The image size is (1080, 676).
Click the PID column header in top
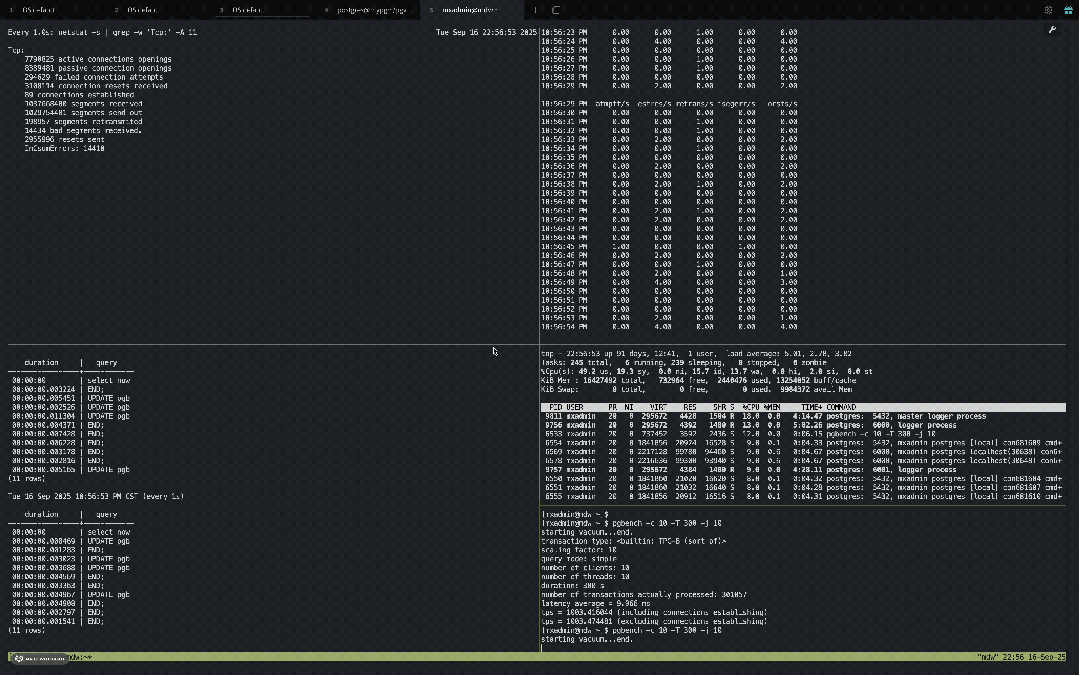coord(555,407)
